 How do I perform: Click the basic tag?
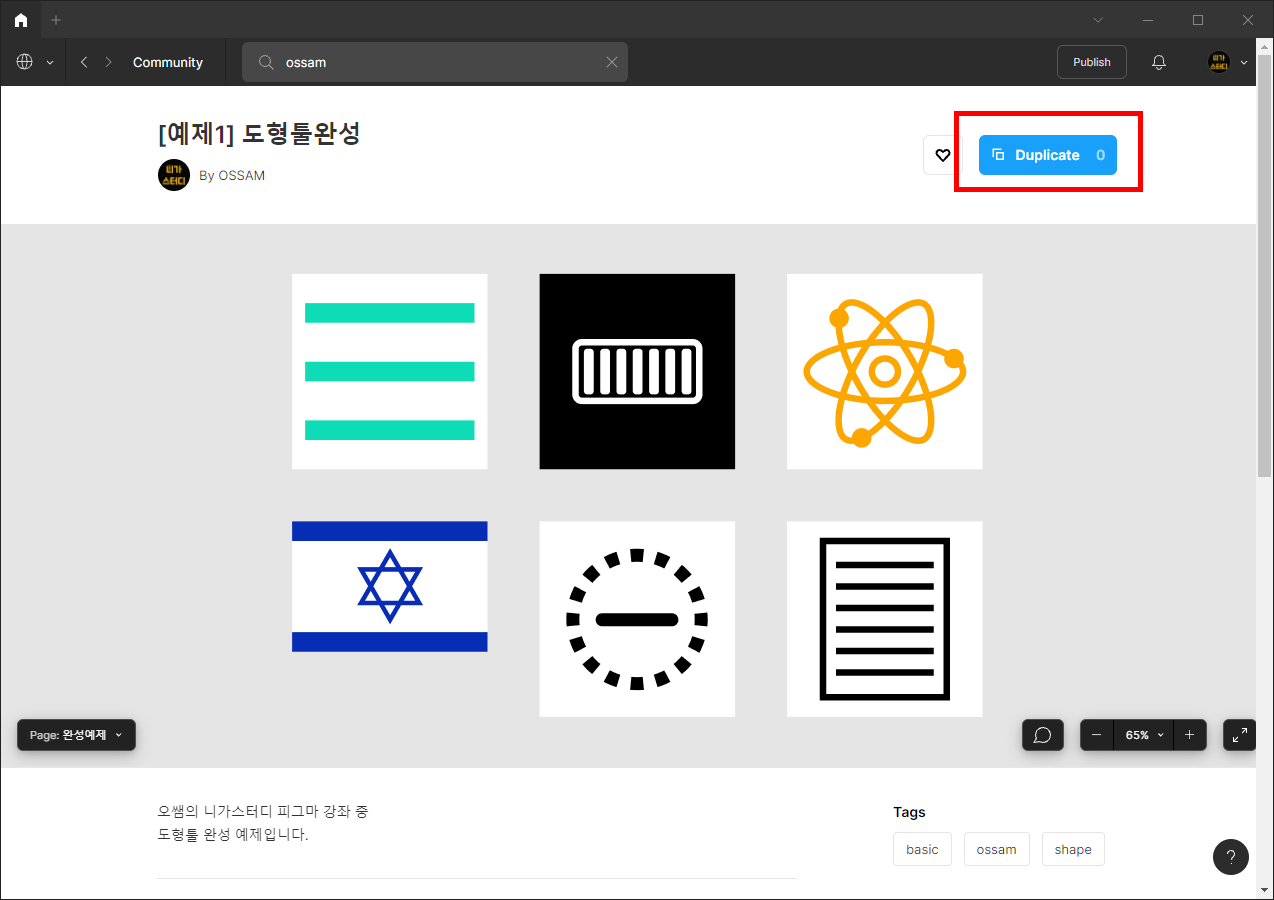pyautogui.click(x=922, y=849)
